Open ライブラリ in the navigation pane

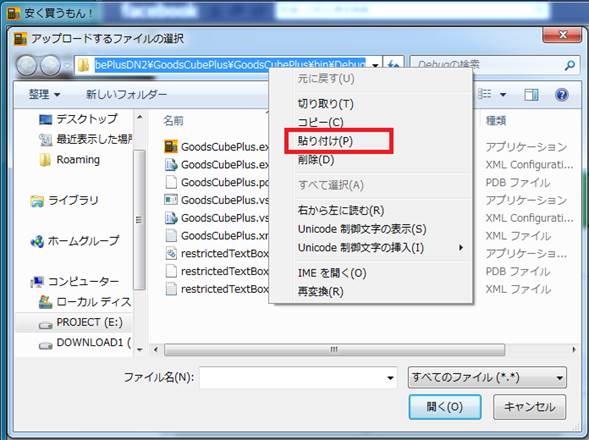65,200
